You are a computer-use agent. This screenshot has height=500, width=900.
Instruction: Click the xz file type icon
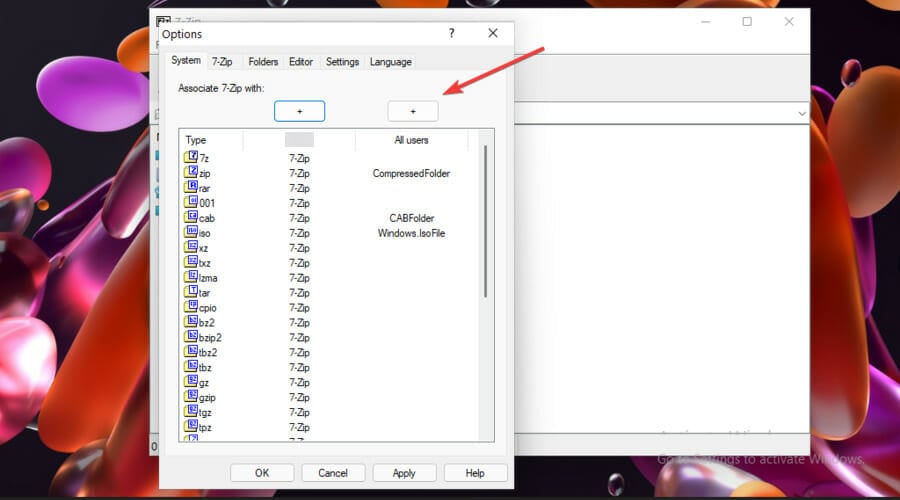[191, 246]
